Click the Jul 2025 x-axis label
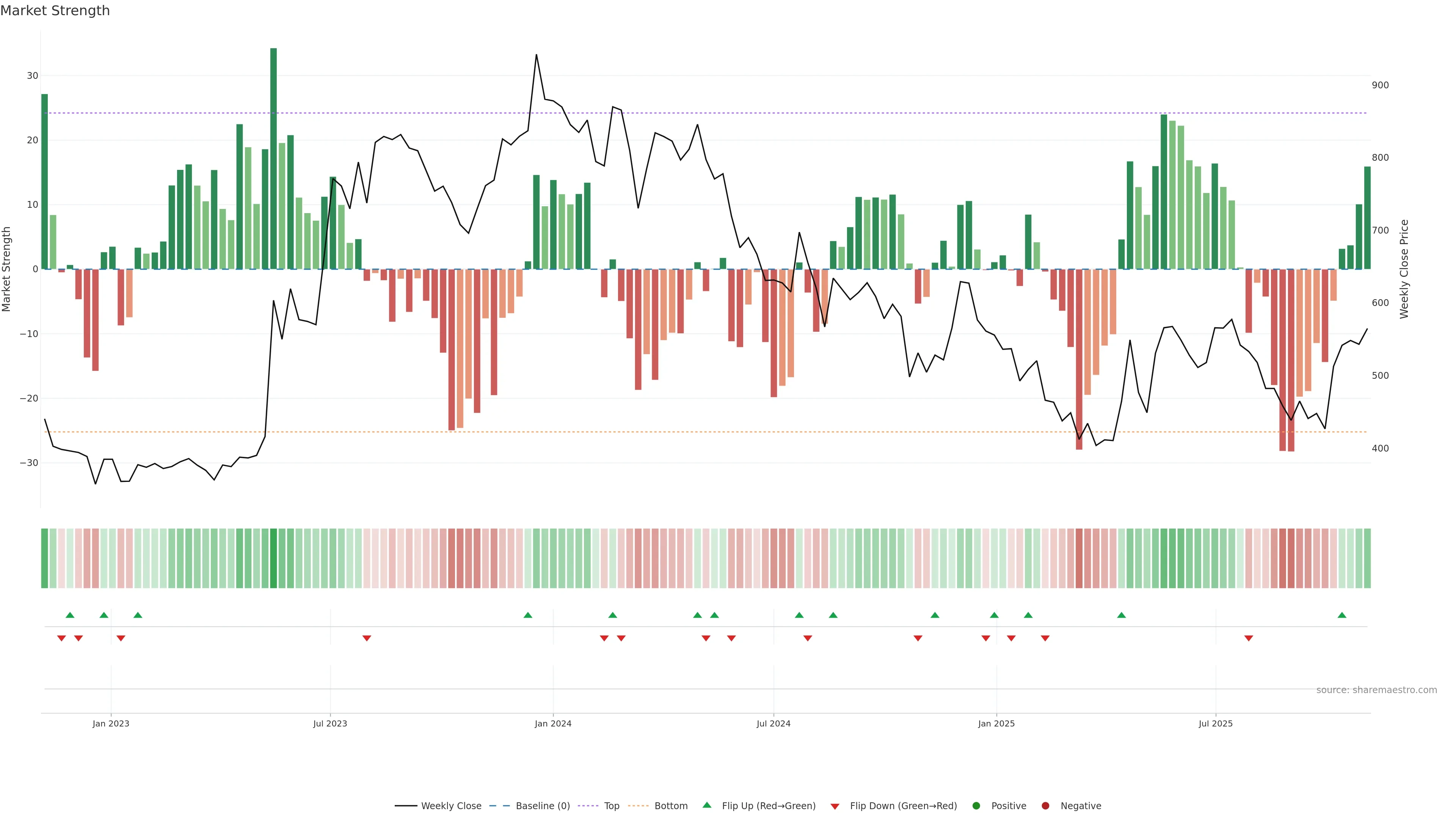1456x819 pixels. [1215, 723]
